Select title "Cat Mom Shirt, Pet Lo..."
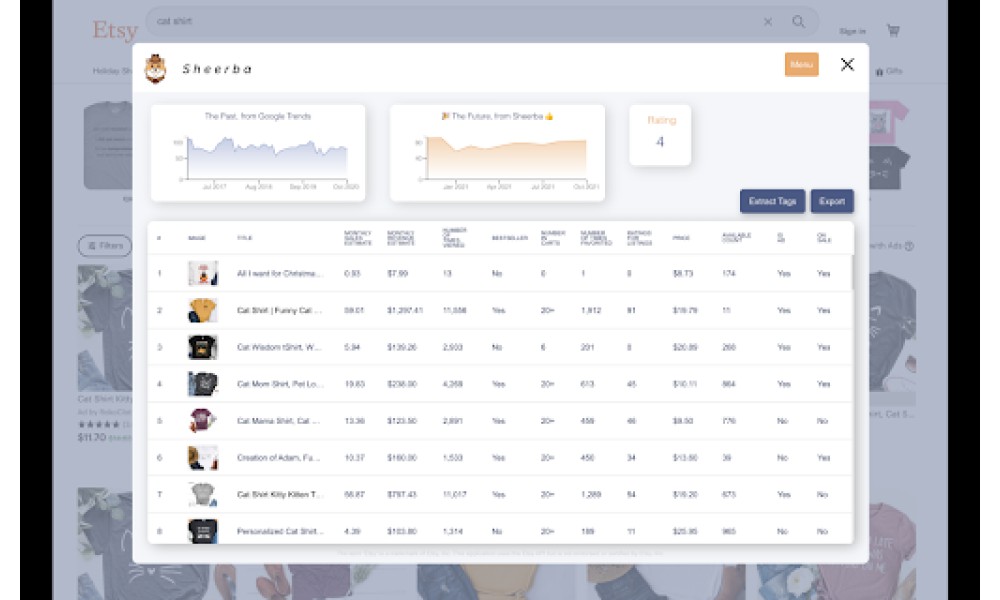 [280, 384]
